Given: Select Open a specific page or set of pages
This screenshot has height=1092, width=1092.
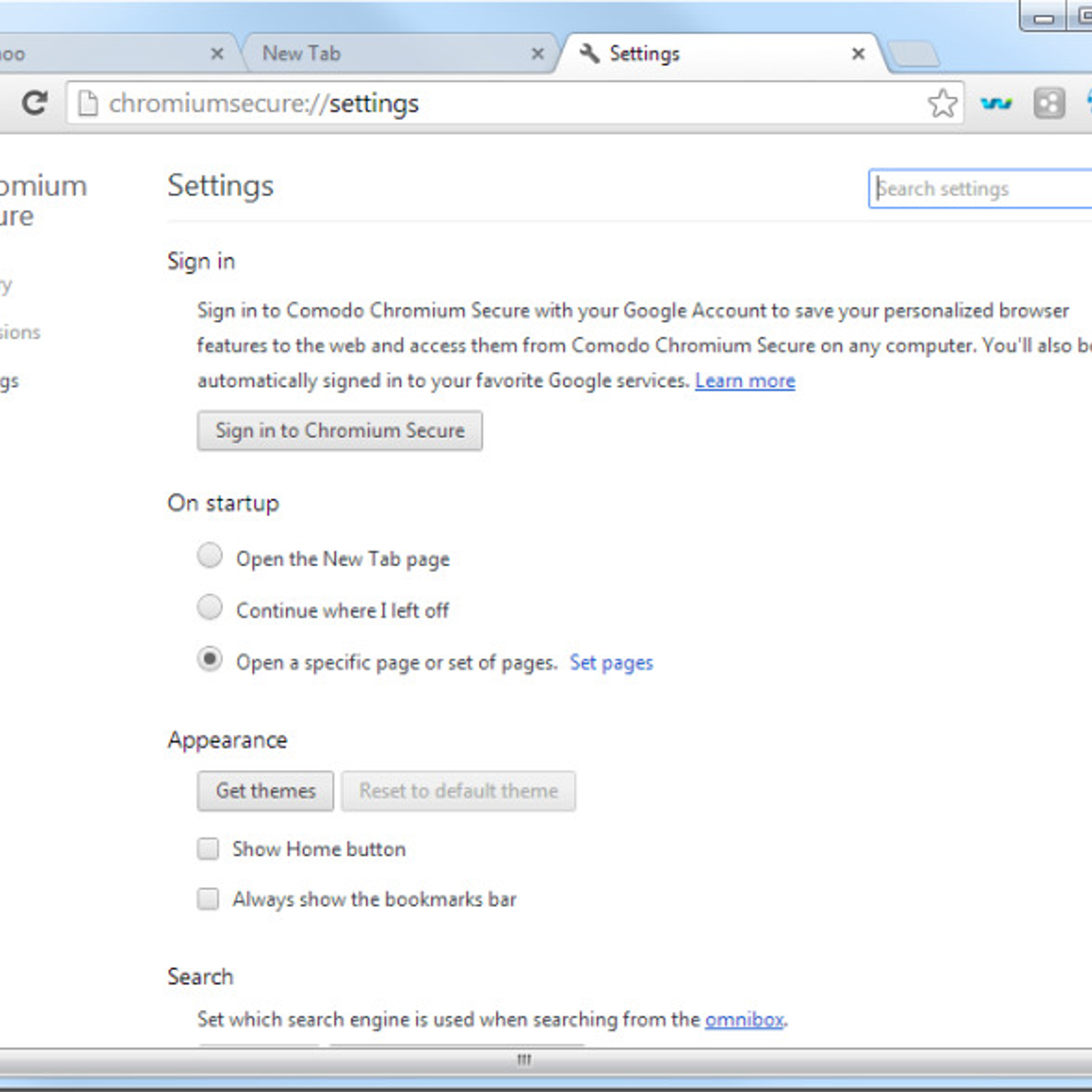Looking at the screenshot, I should 210,659.
